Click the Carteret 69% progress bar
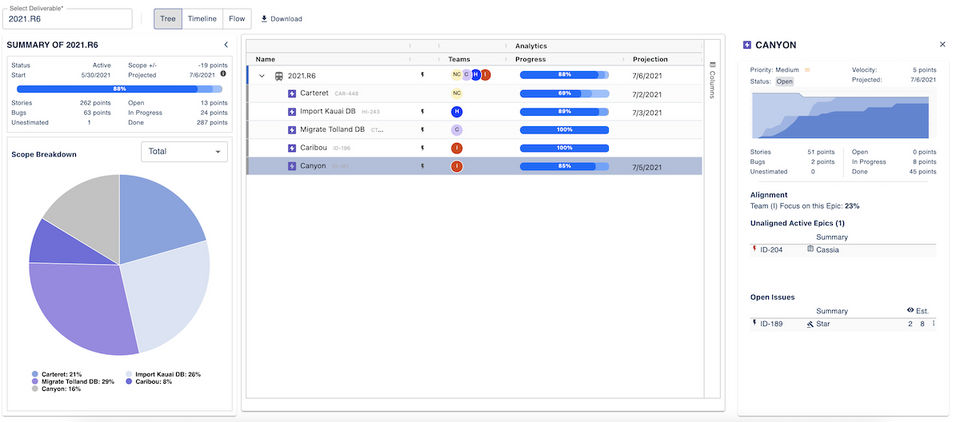 (564, 94)
